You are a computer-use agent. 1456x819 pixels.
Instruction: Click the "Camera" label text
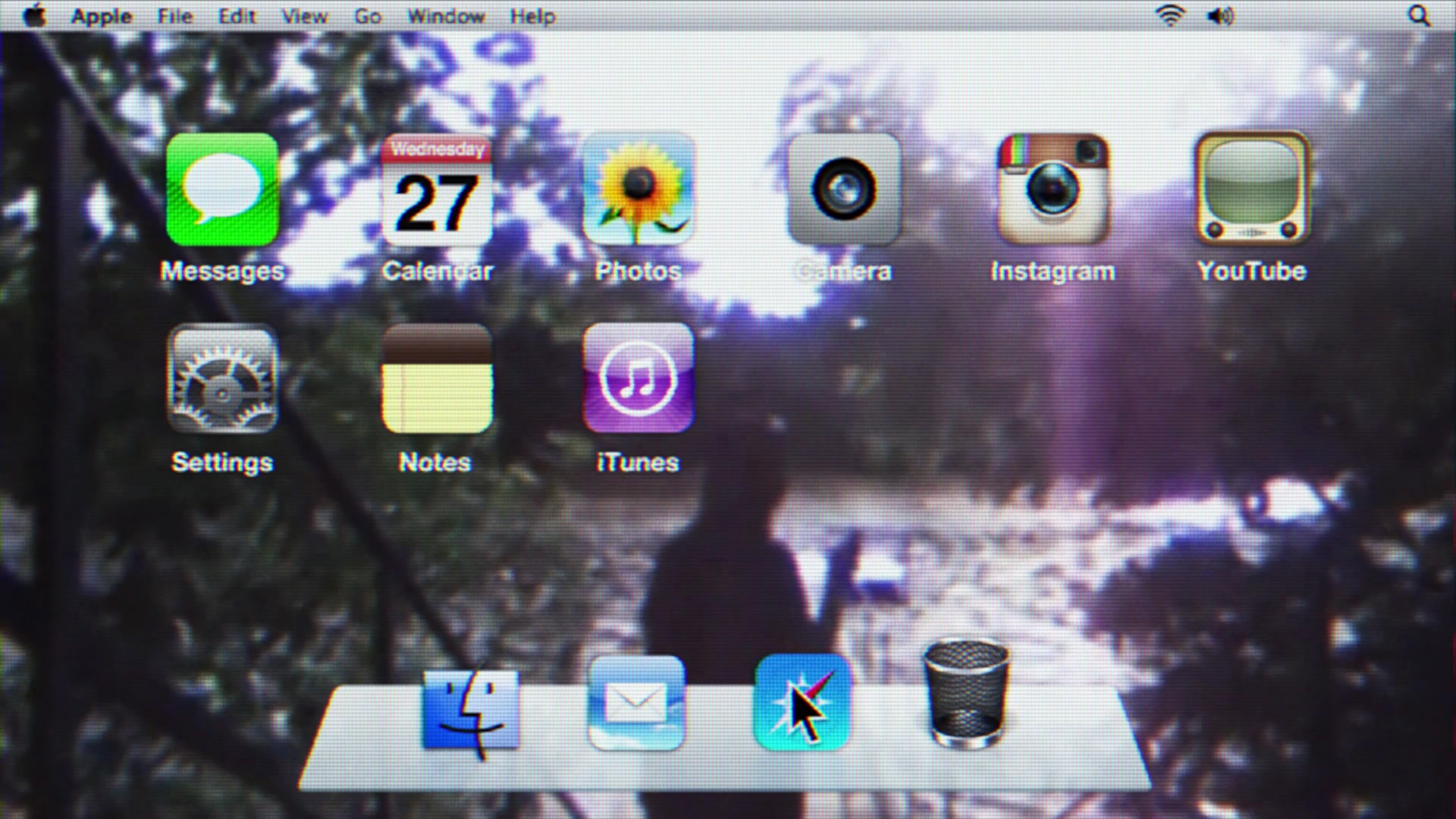843,271
